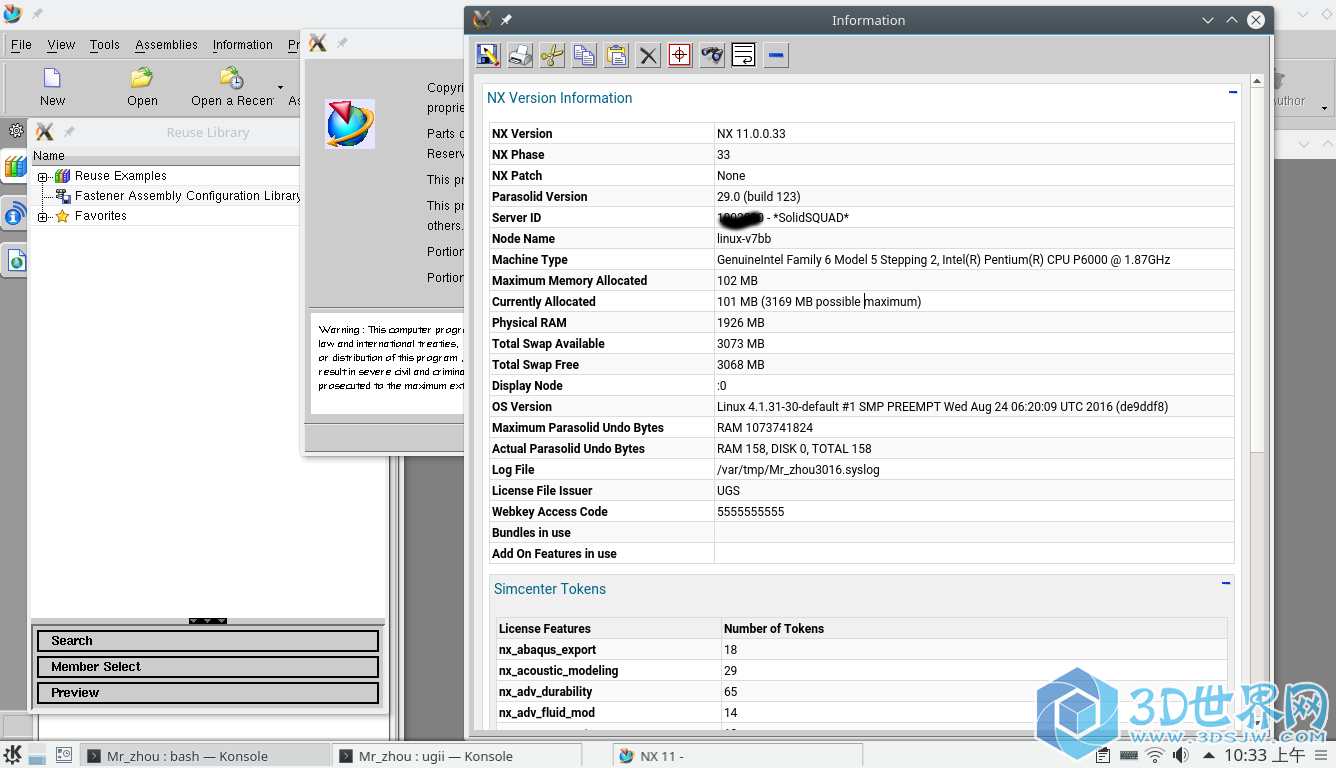Screen dimensions: 1336x768
Task: Open the clipboard tray icon
Action: pos(1103,756)
